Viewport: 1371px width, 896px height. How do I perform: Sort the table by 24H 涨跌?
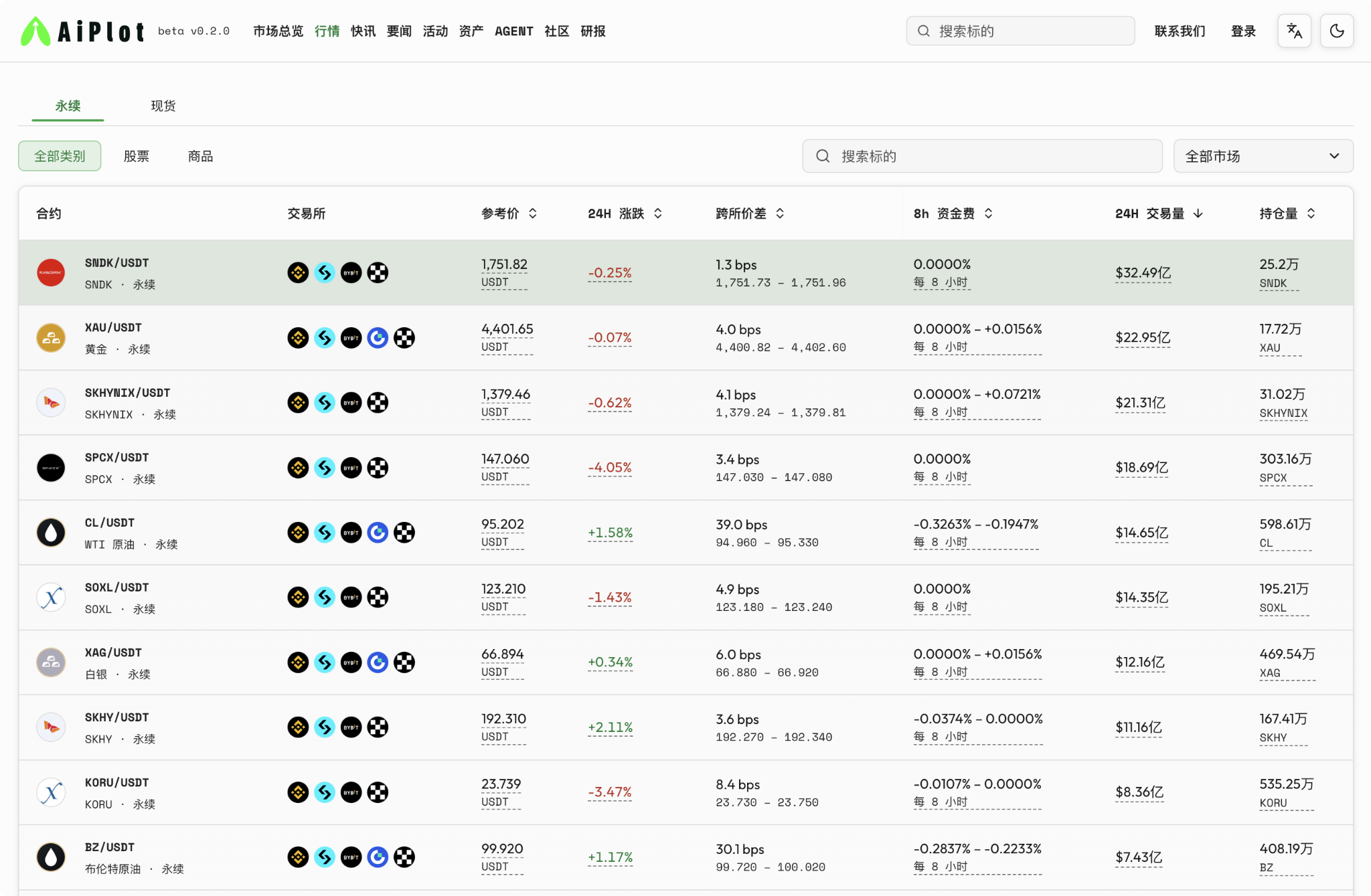(x=625, y=213)
